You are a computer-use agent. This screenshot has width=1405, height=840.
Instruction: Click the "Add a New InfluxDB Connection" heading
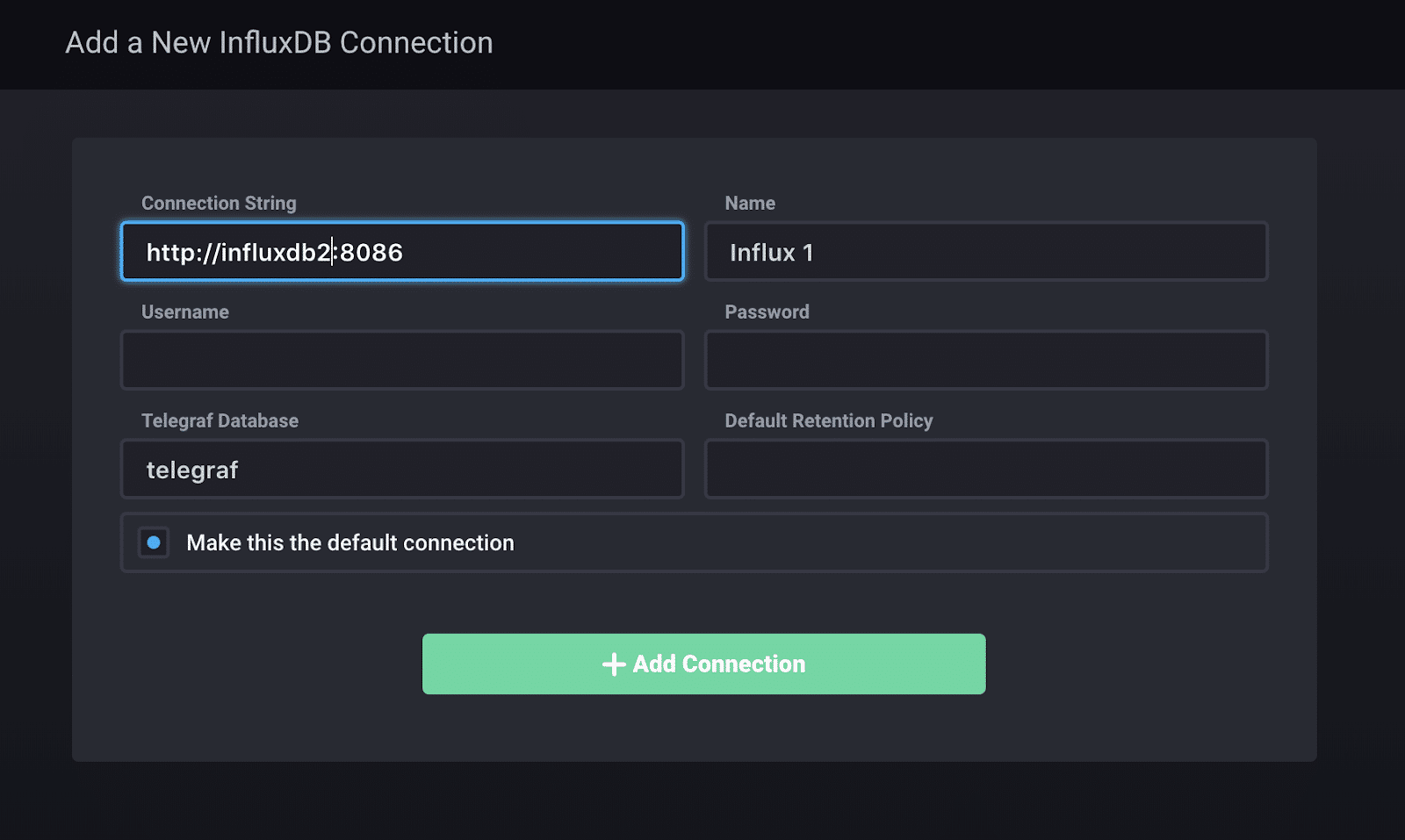click(x=279, y=42)
